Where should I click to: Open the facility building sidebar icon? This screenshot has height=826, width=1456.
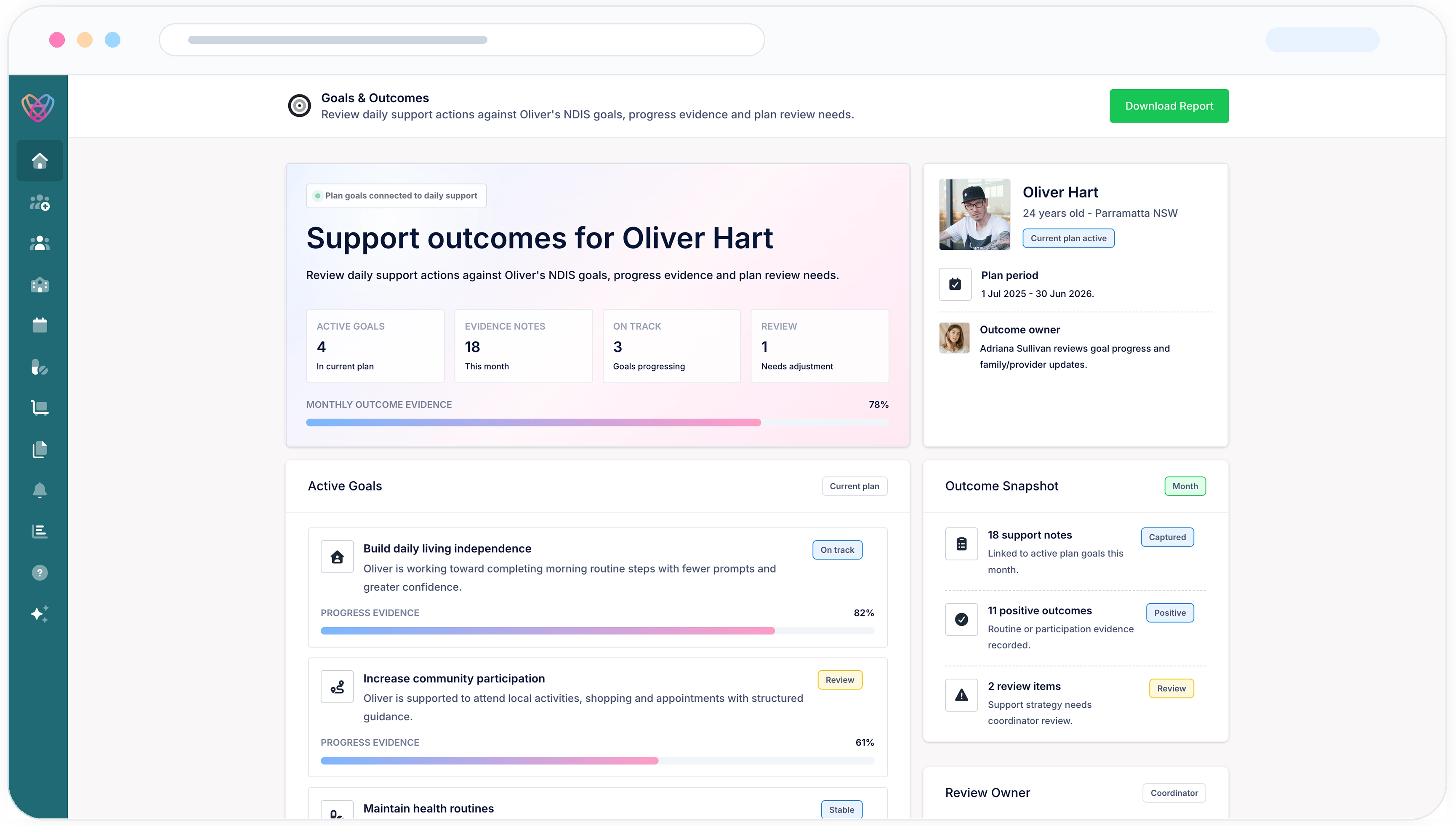[40, 285]
